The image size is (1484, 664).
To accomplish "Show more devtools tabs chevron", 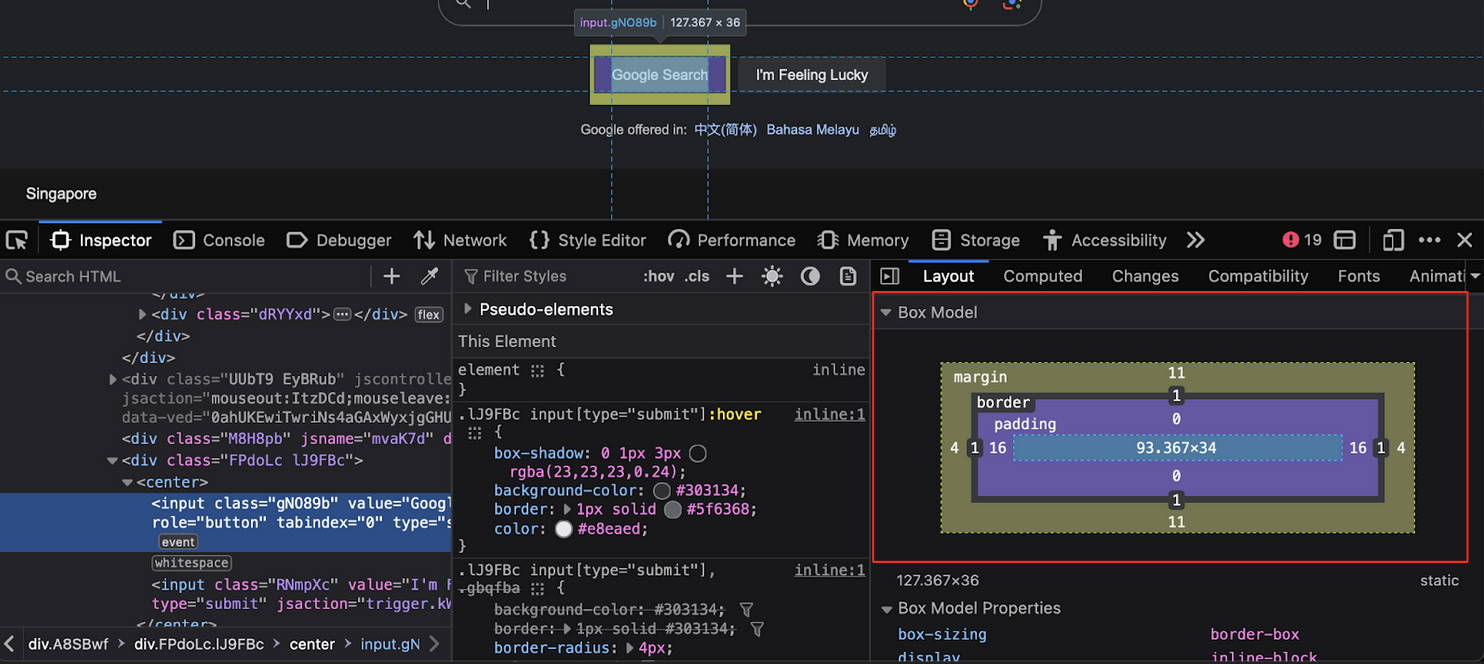I will coord(1195,240).
